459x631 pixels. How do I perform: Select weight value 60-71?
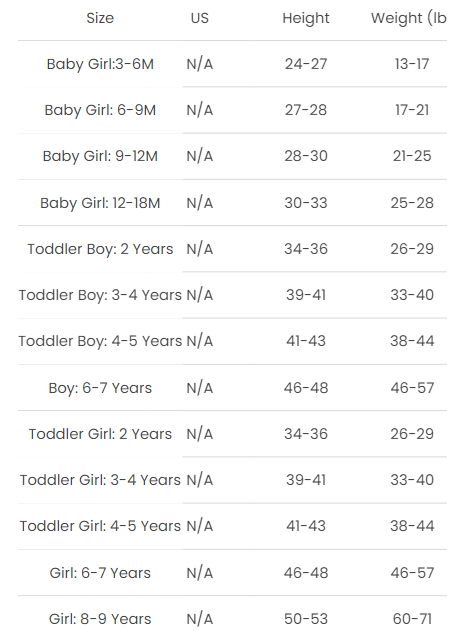pyautogui.click(x=412, y=619)
